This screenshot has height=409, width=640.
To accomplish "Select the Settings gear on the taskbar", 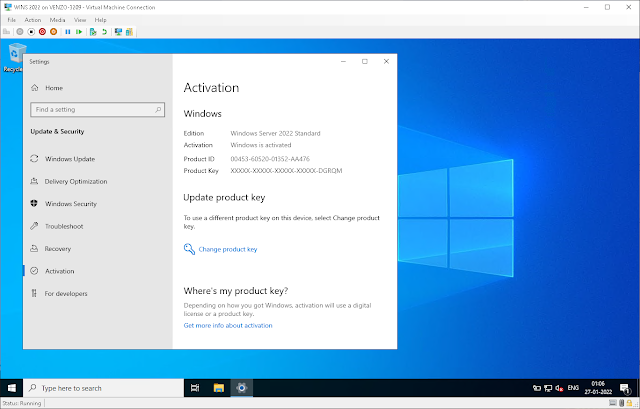I will point(242,388).
